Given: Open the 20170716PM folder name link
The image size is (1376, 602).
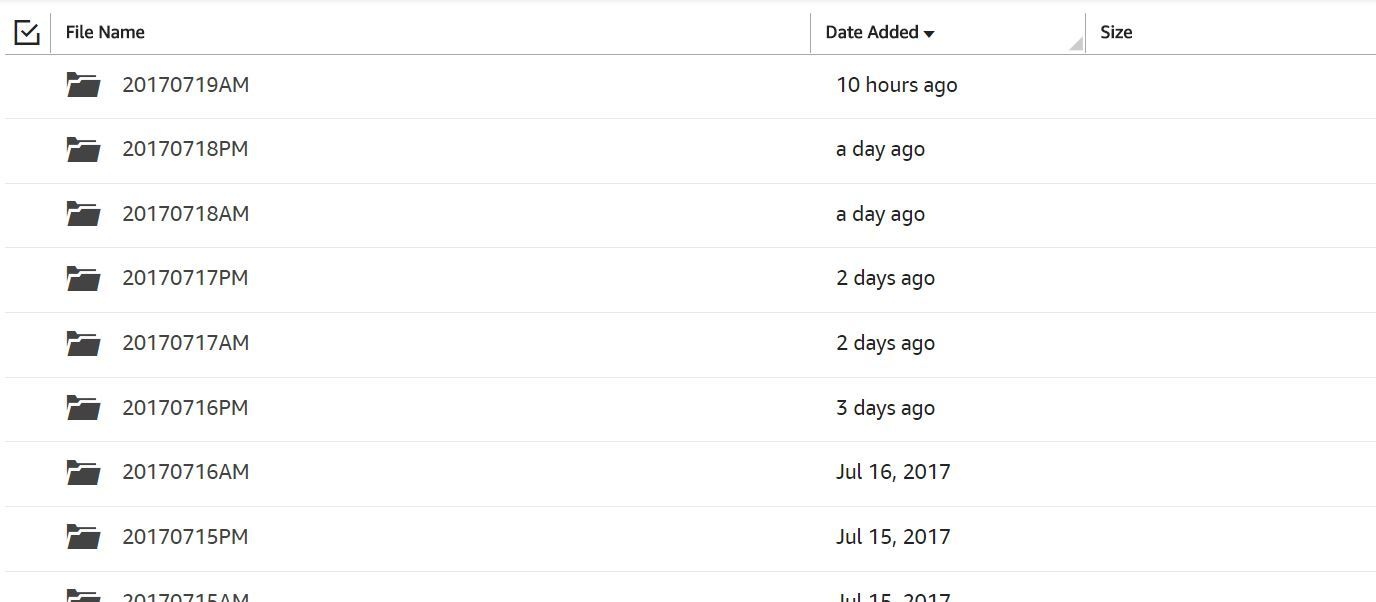Looking at the screenshot, I should 185,408.
